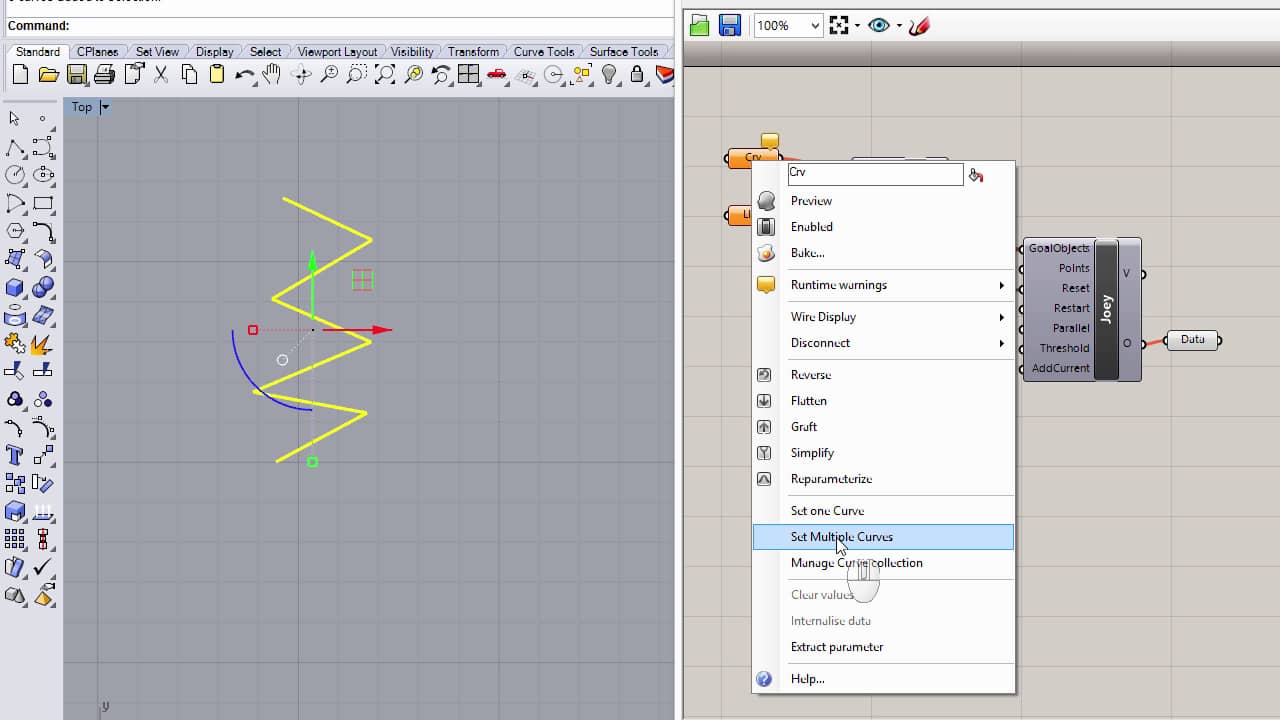Open the 100% zoom dropdown

(x=815, y=26)
